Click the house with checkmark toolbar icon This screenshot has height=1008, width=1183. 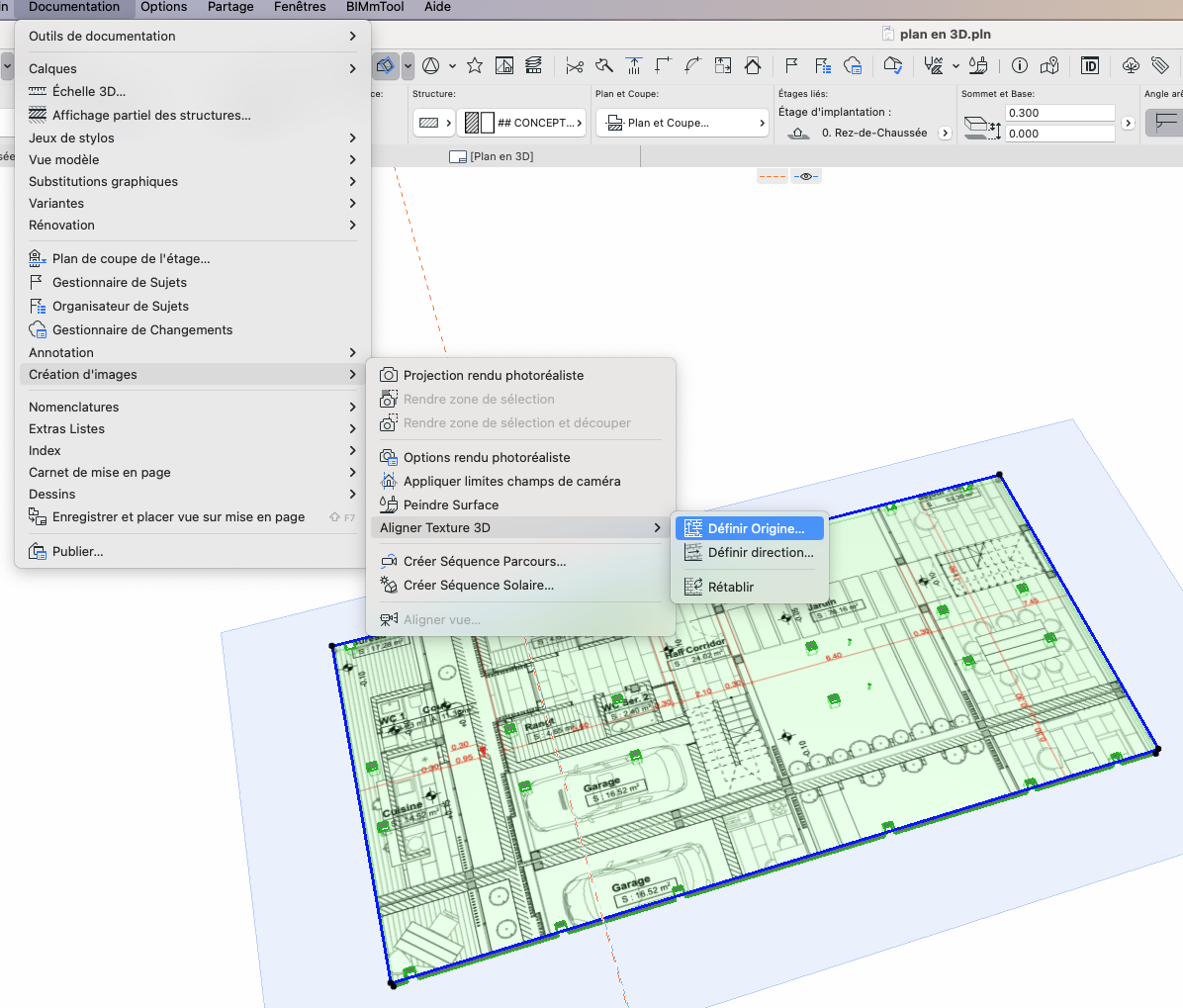(x=893, y=65)
